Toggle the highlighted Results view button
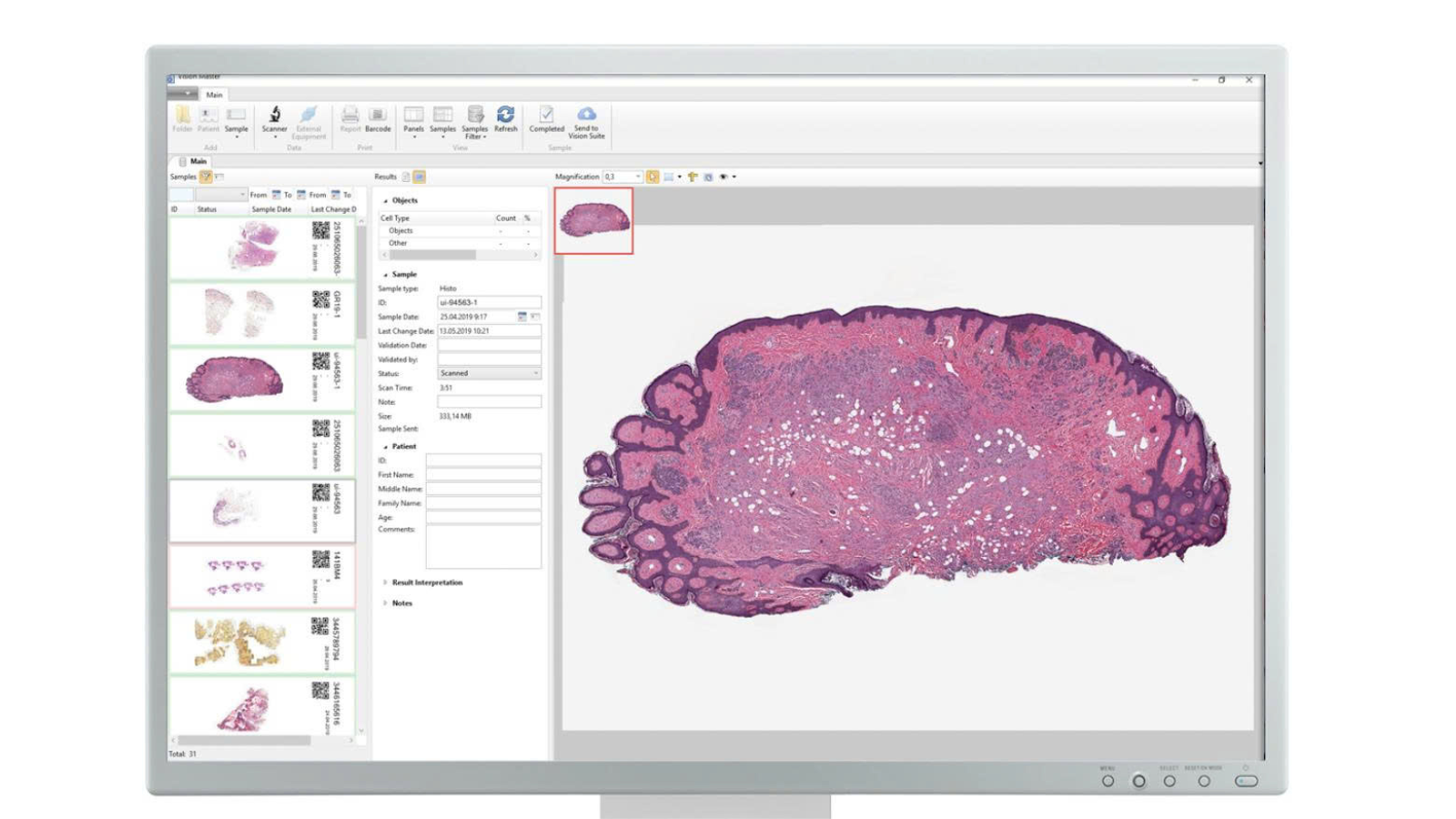The image size is (1456, 819). tap(420, 177)
